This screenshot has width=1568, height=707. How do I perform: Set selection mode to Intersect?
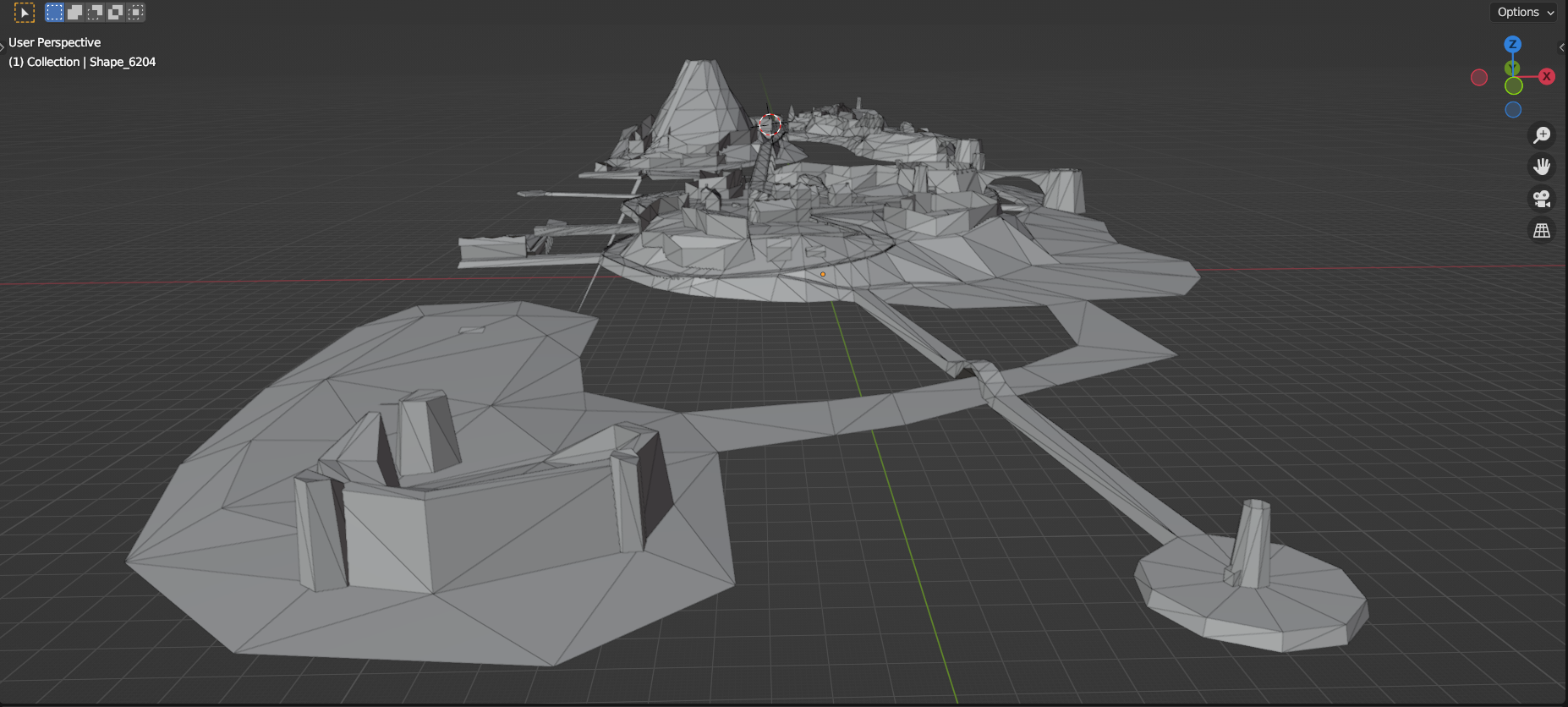[135, 12]
